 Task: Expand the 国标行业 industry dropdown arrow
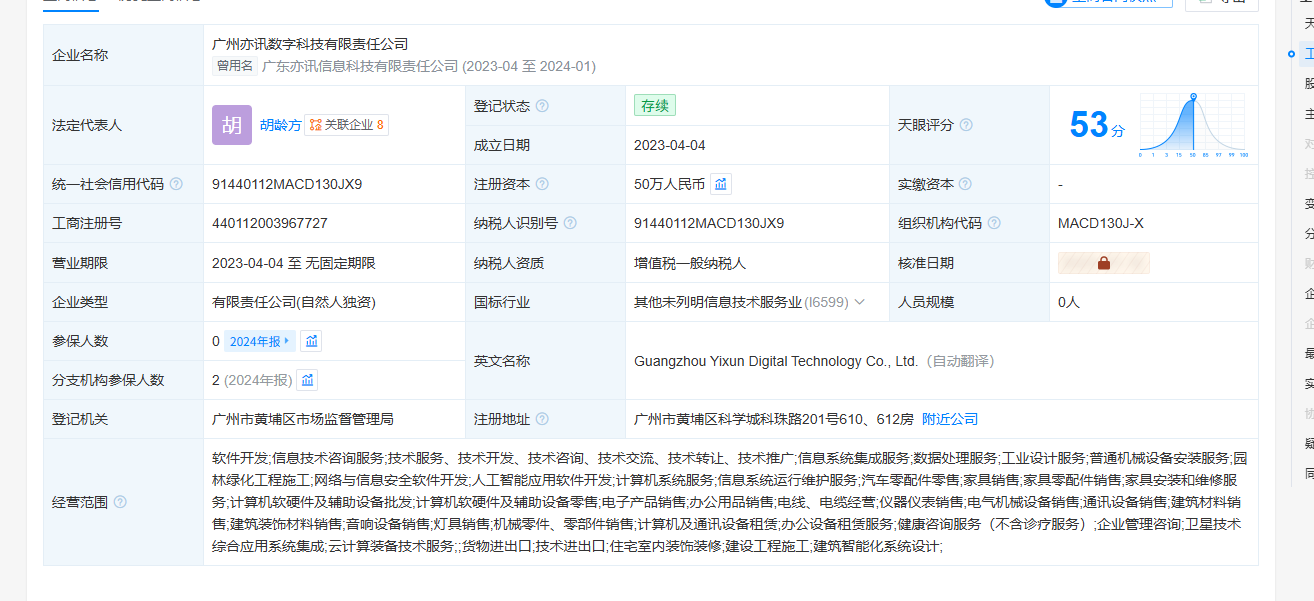tap(859, 302)
